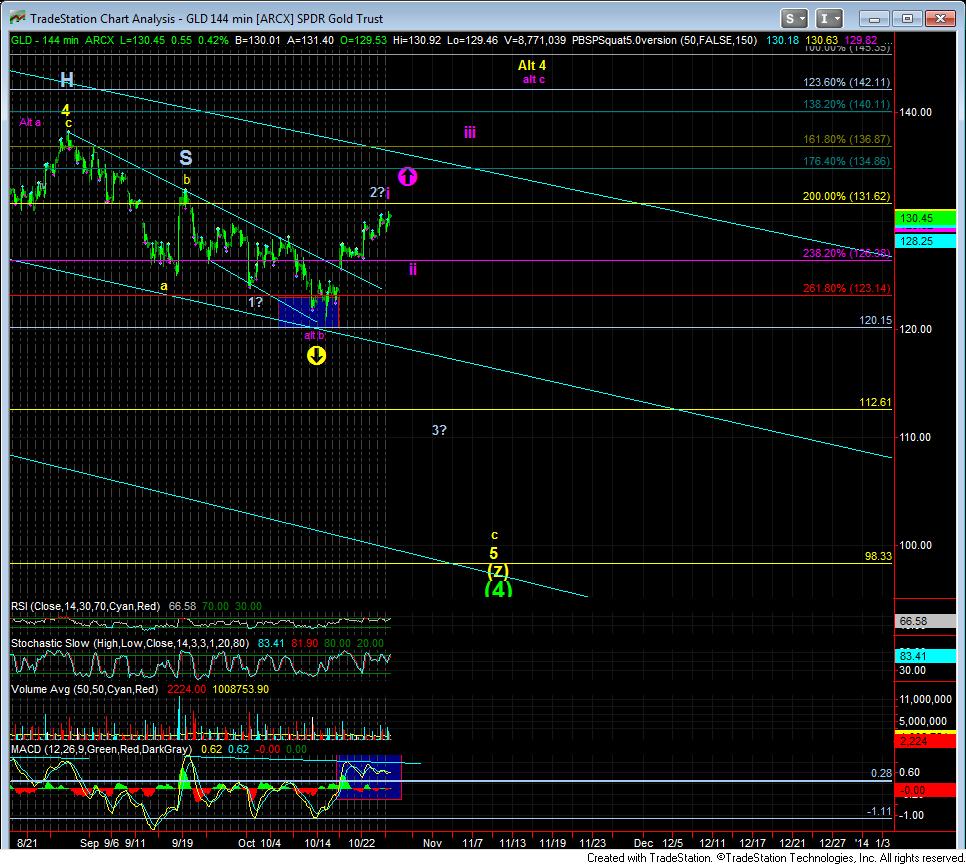Click the '176.40% (134.86)' Fibonacci label
This screenshot has height=864, width=966.
coord(846,161)
